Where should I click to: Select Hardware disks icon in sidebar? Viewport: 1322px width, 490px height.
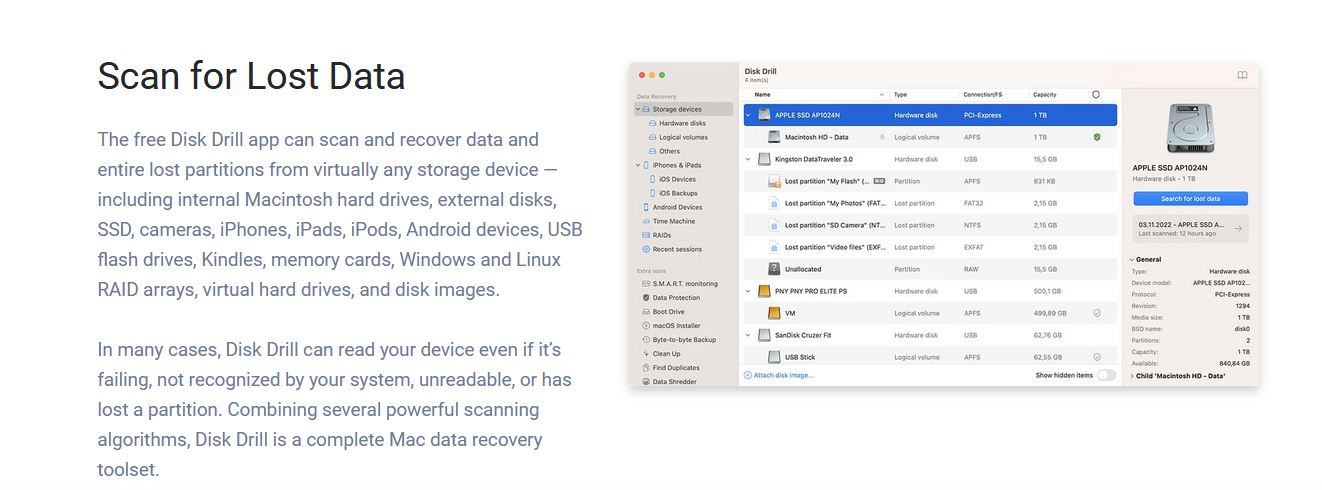pyautogui.click(x=652, y=123)
